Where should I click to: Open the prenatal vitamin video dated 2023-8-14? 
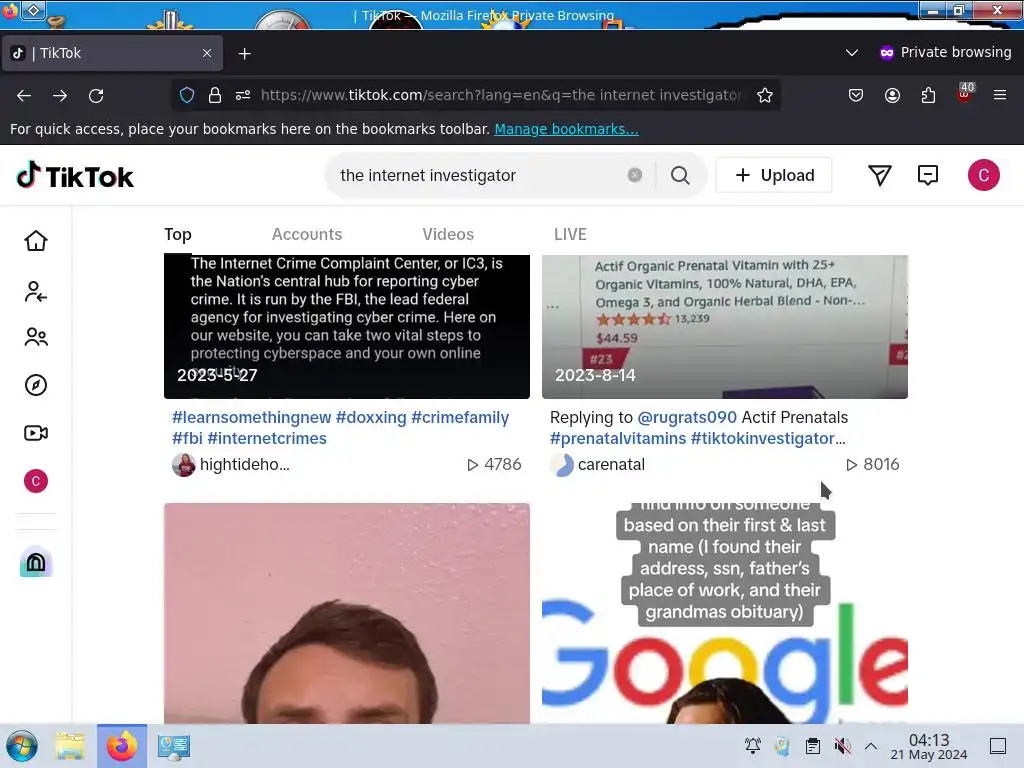pyautogui.click(x=725, y=327)
